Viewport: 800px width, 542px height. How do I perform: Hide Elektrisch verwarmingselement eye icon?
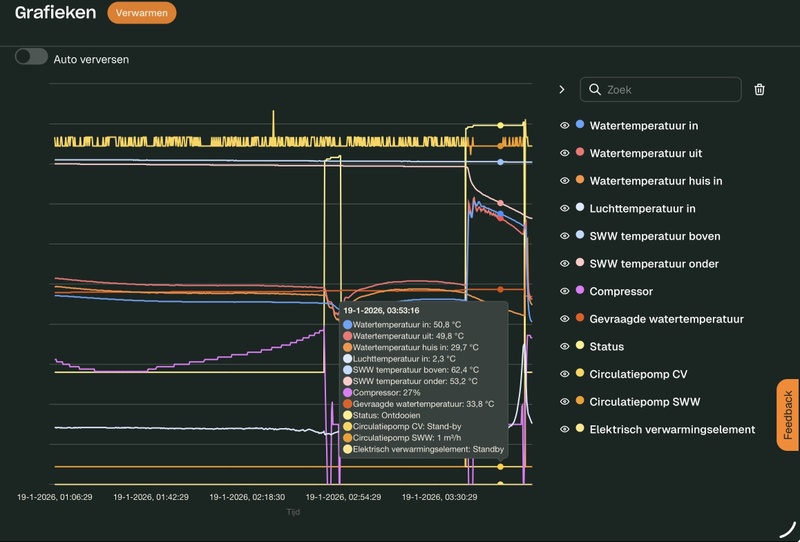pos(564,430)
